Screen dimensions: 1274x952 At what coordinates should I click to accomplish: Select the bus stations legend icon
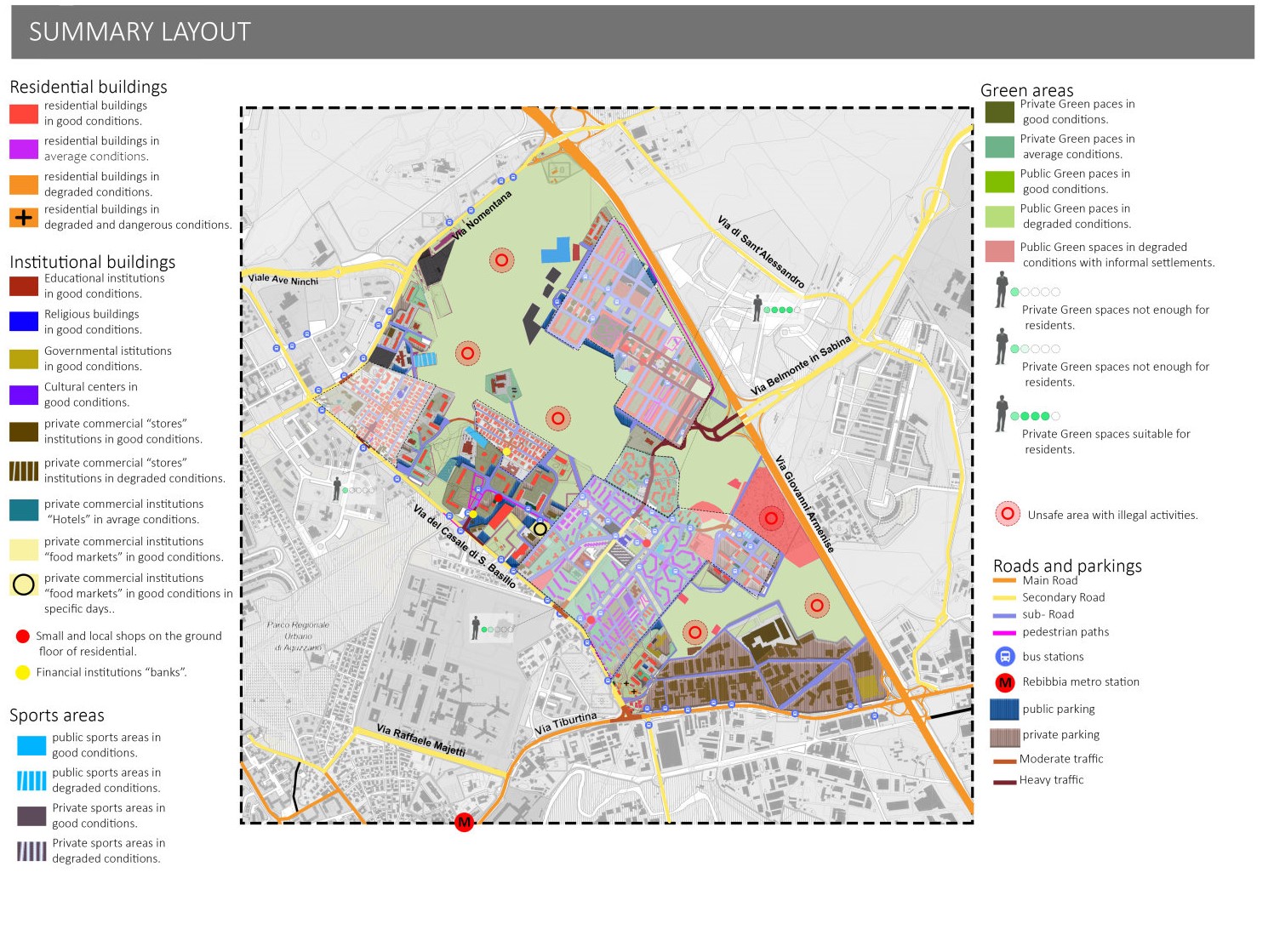click(x=1006, y=656)
